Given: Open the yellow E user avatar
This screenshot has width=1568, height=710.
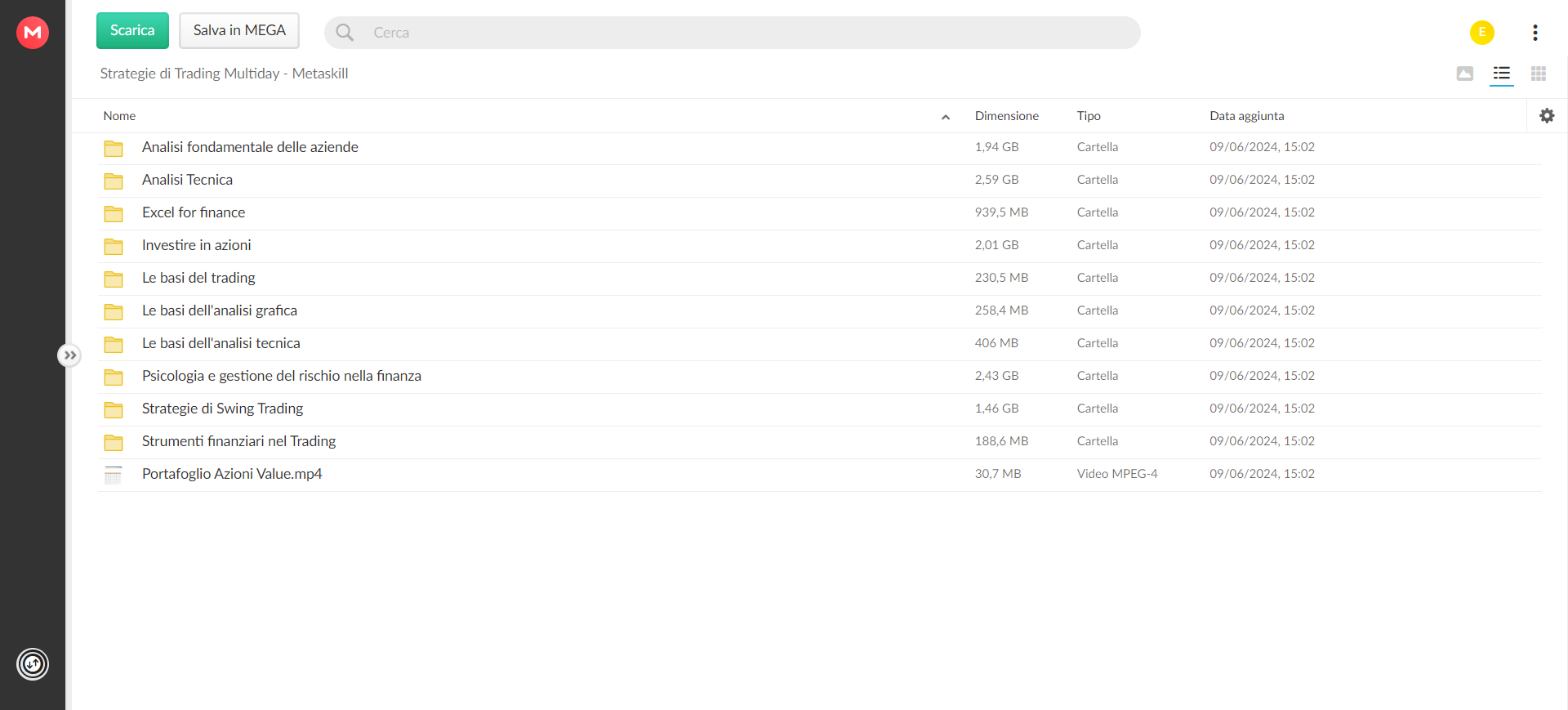Looking at the screenshot, I should coord(1482,33).
